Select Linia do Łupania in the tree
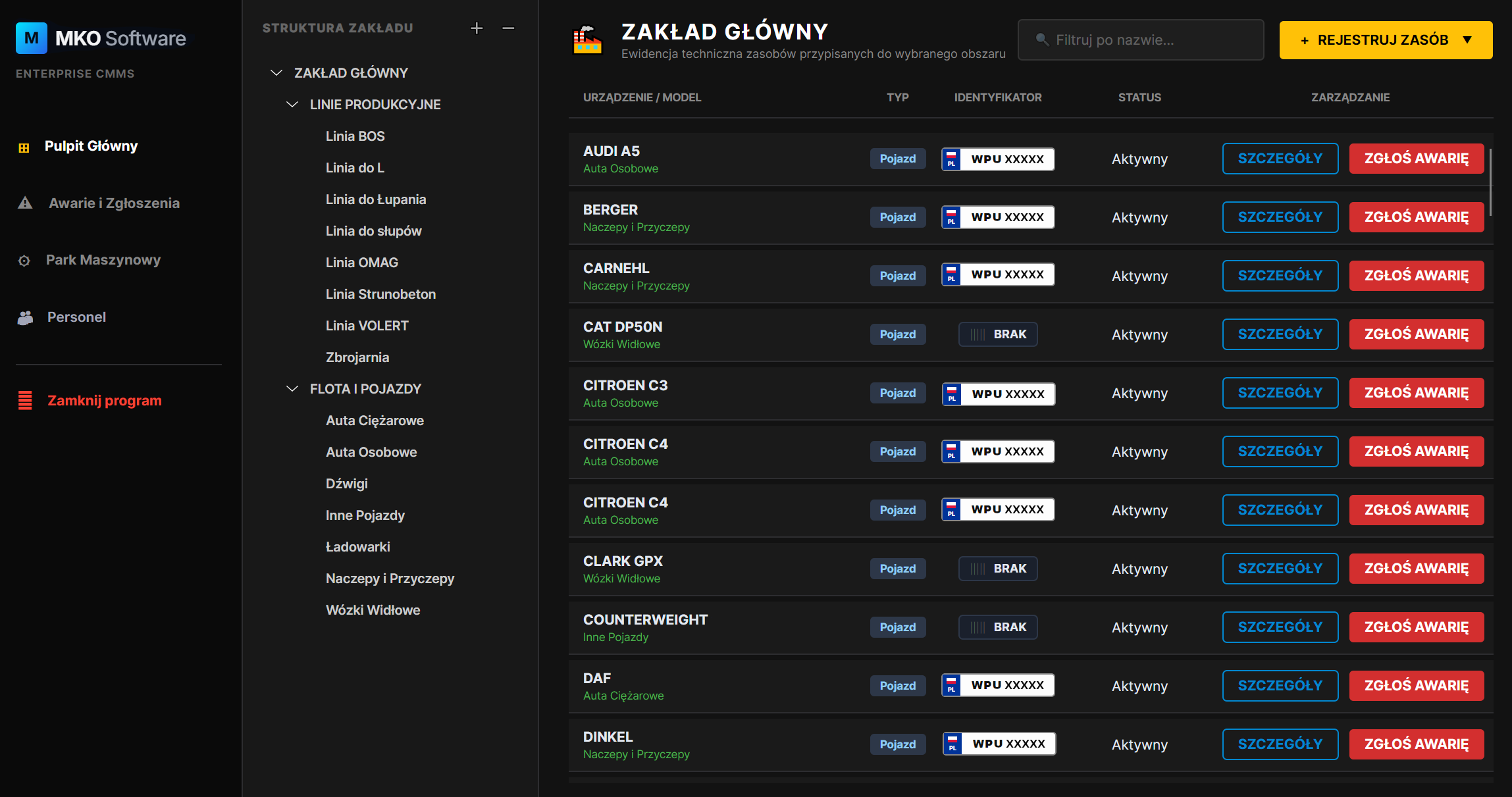This screenshot has height=797, width=1512. tap(376, 199)
